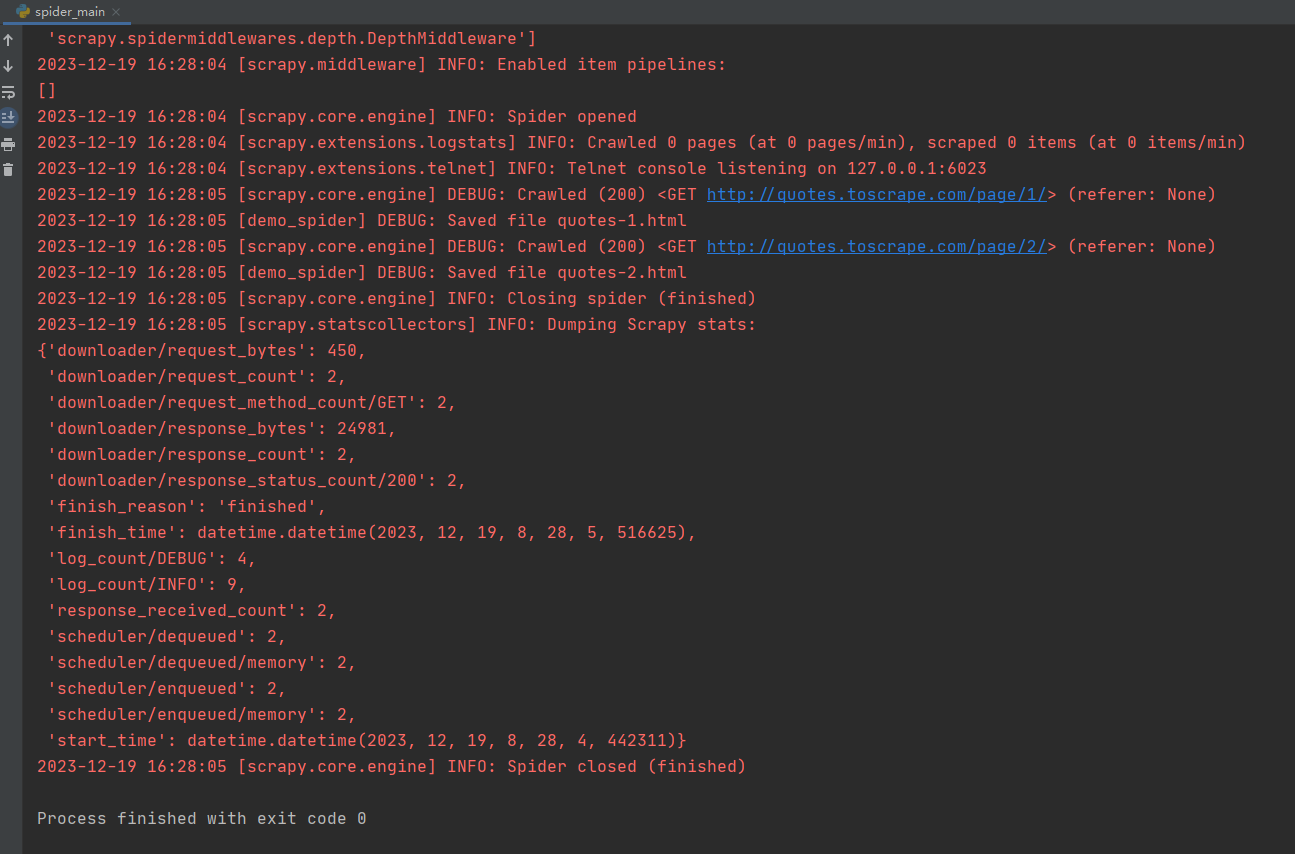This screenshot has width=1295, height=854.
Task: Click the 'downloader/request_count': 2 stat
Action: pyautogui.click(x=197, y=376)
